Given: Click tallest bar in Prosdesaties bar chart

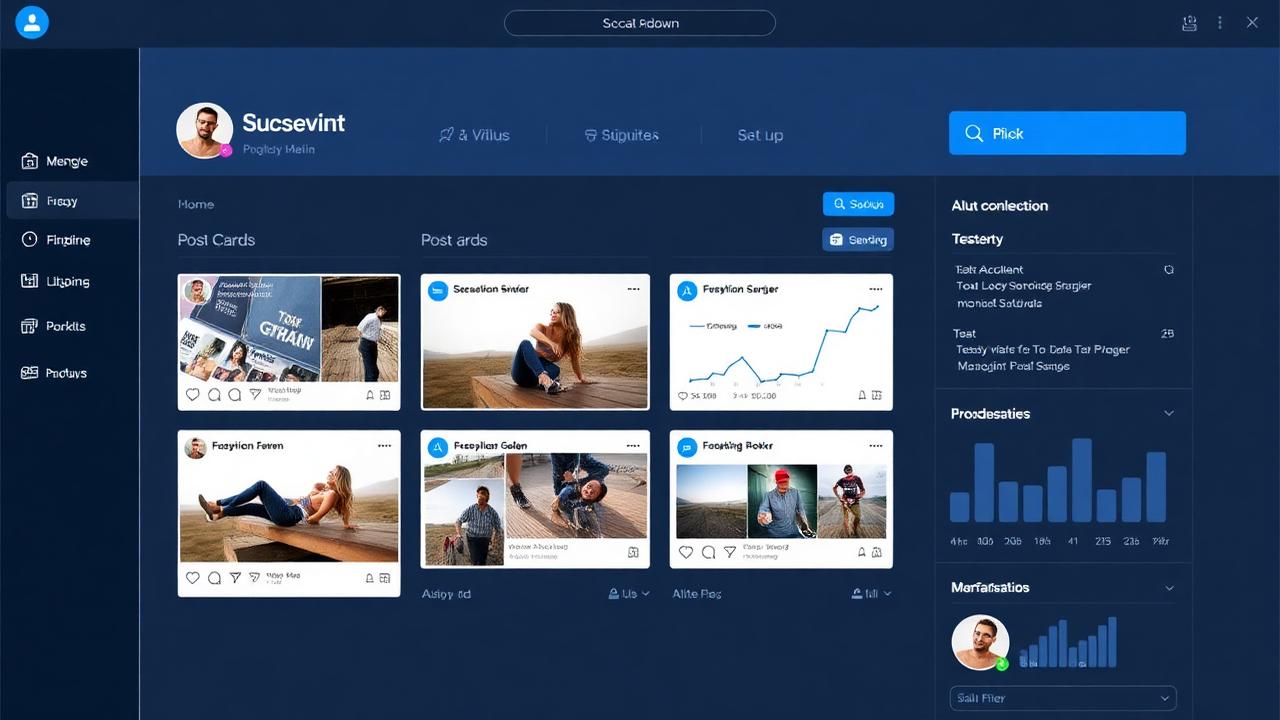Looking at the screenshot, I should 1081,480.
